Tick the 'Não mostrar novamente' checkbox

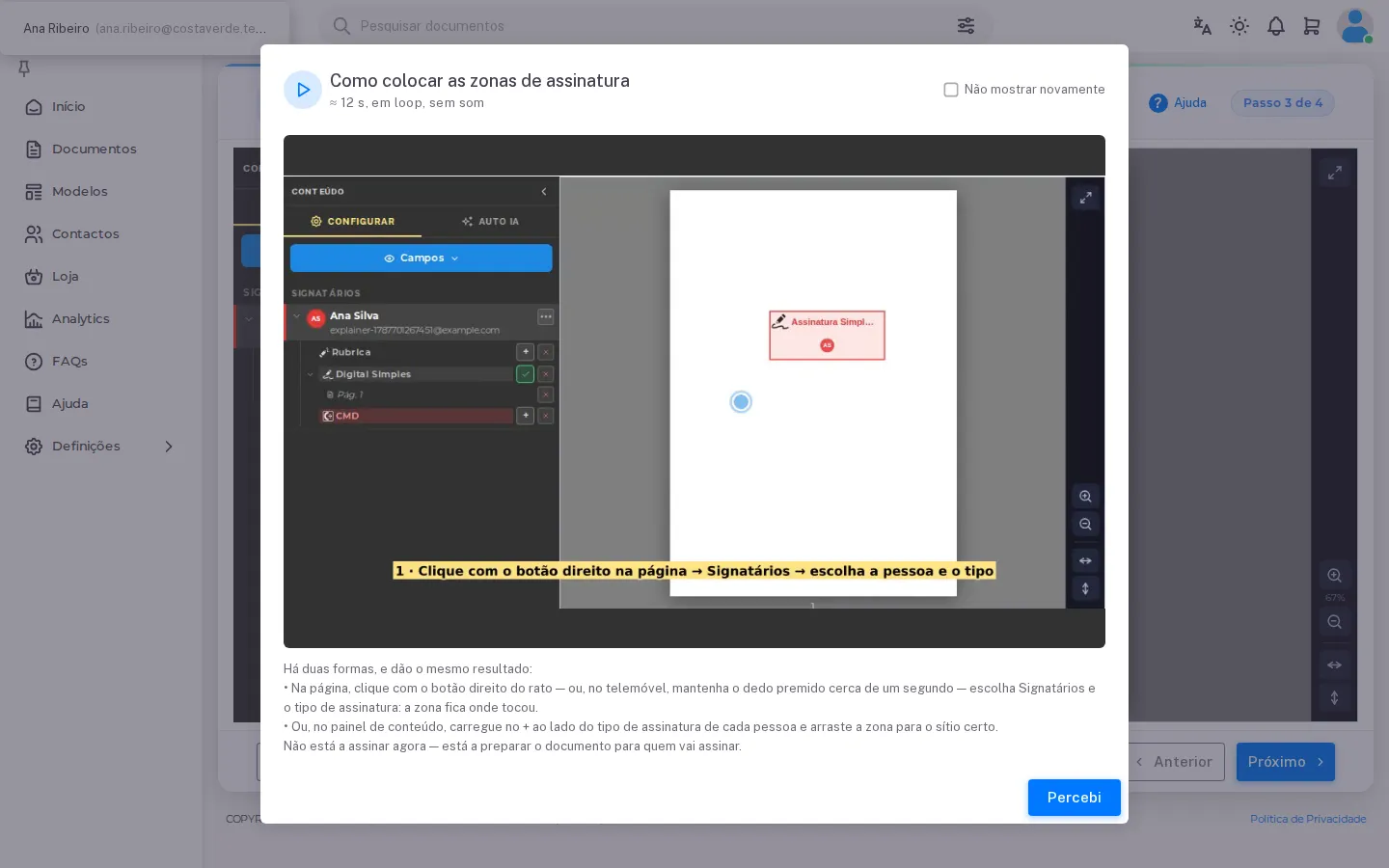pyautogui.click(x=951, y=90)
